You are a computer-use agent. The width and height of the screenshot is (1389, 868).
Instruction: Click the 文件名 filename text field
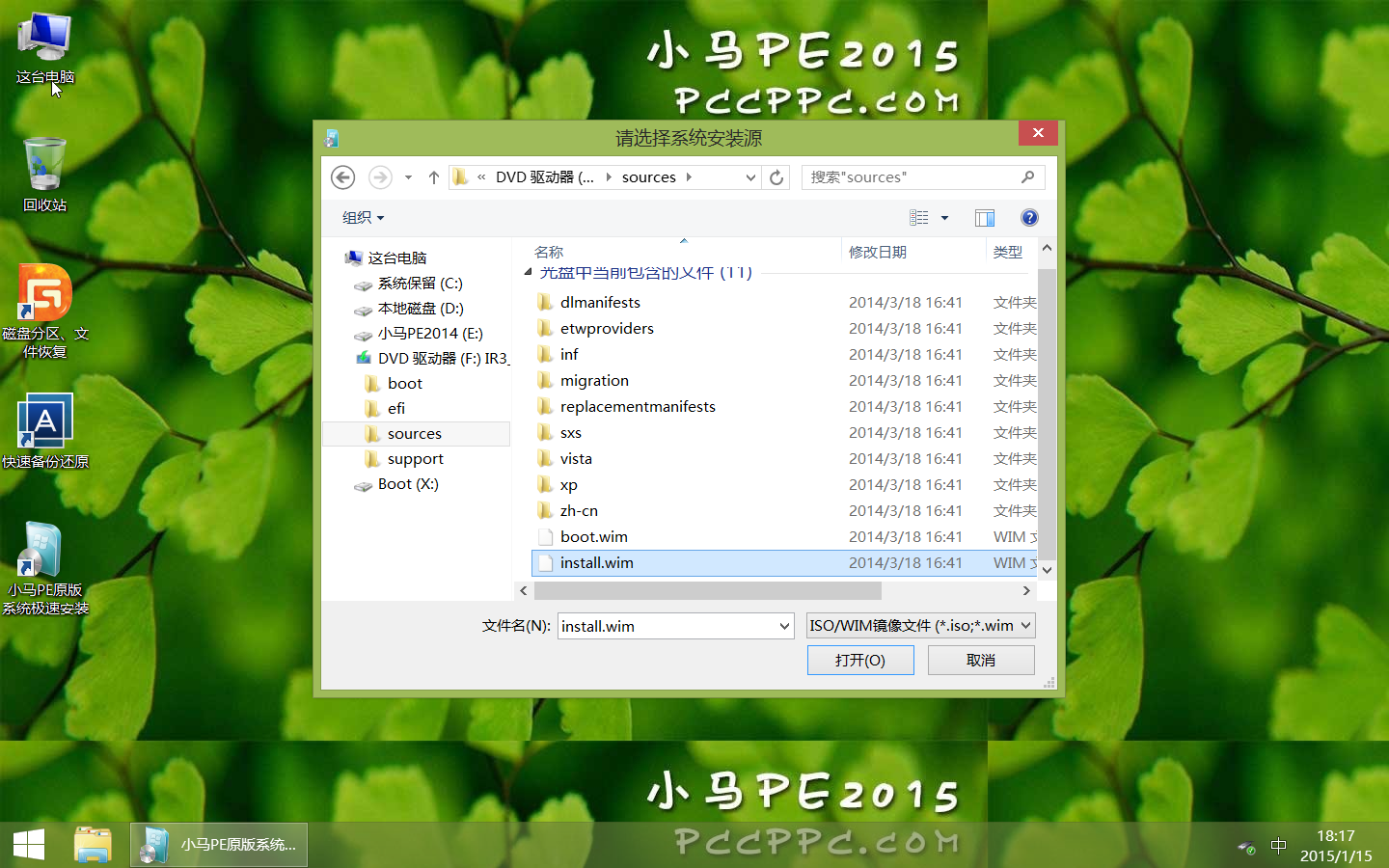(667, 626)
